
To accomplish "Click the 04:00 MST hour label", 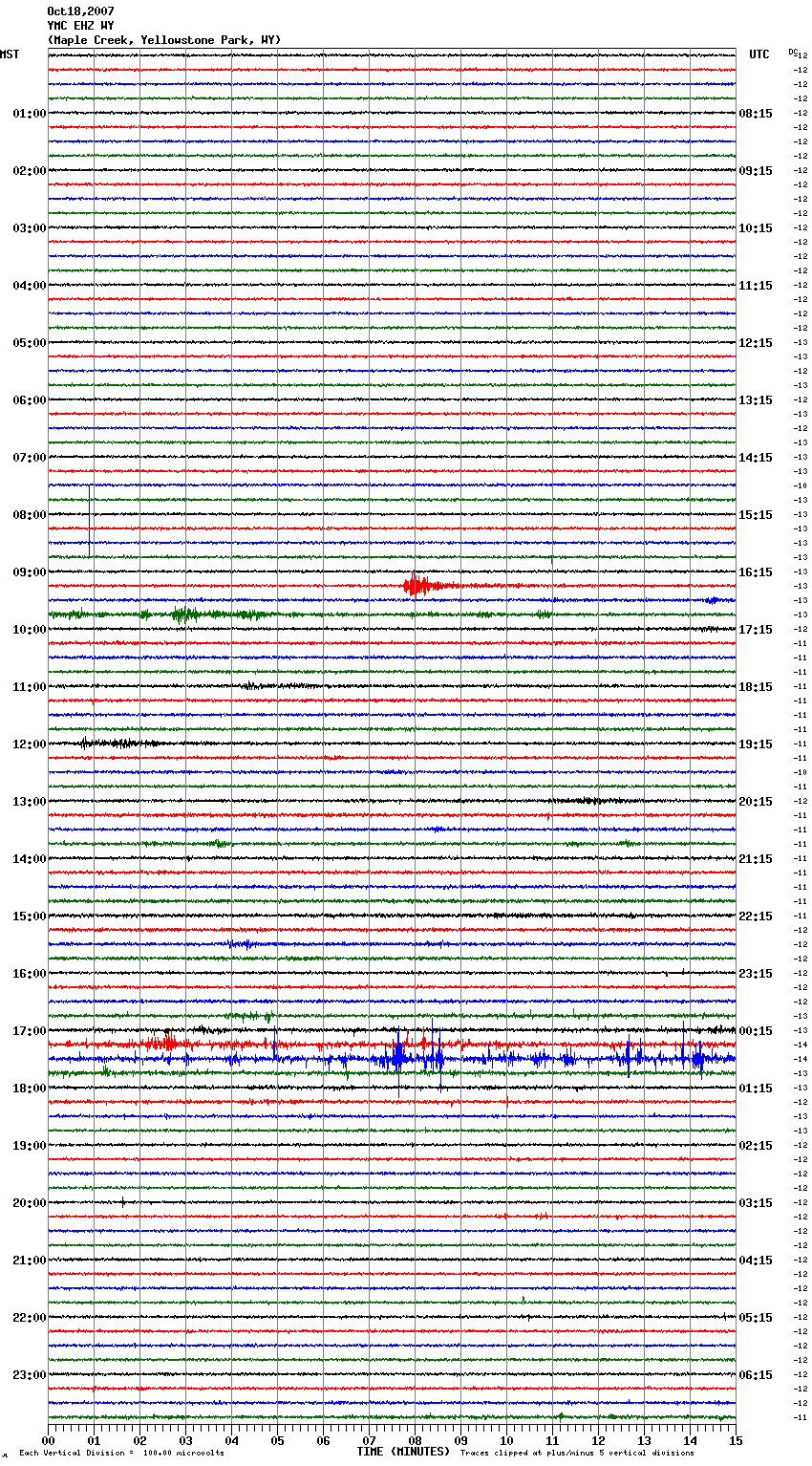I will click(x=30, y=286).
